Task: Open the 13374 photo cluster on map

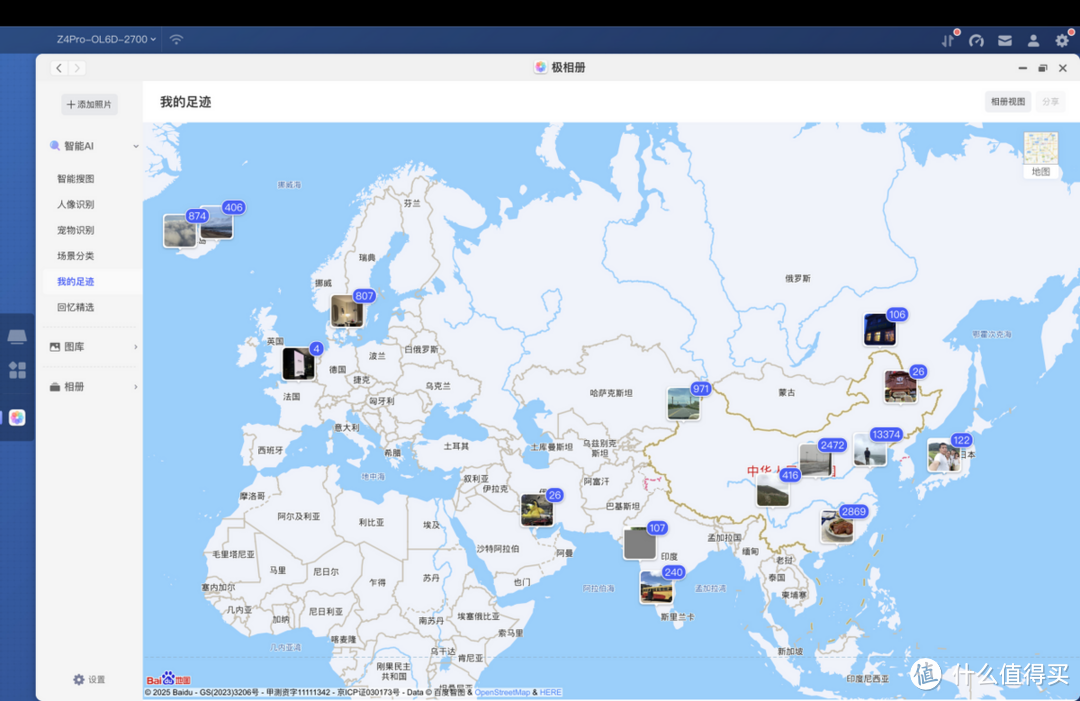Action: coord(869,451)
